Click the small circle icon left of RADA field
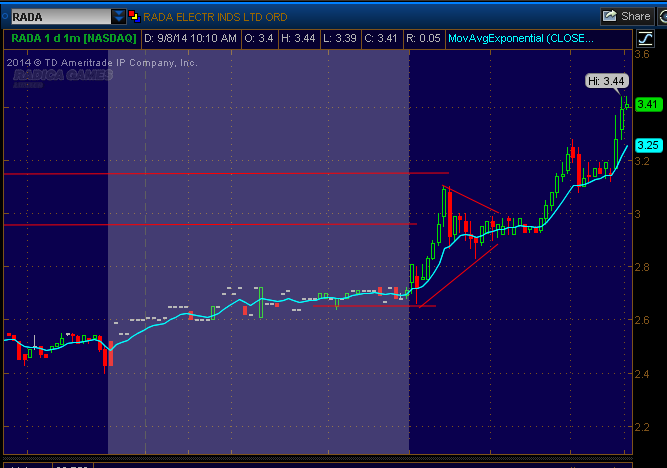Screen dimensions: 667x468 point(5,16)
